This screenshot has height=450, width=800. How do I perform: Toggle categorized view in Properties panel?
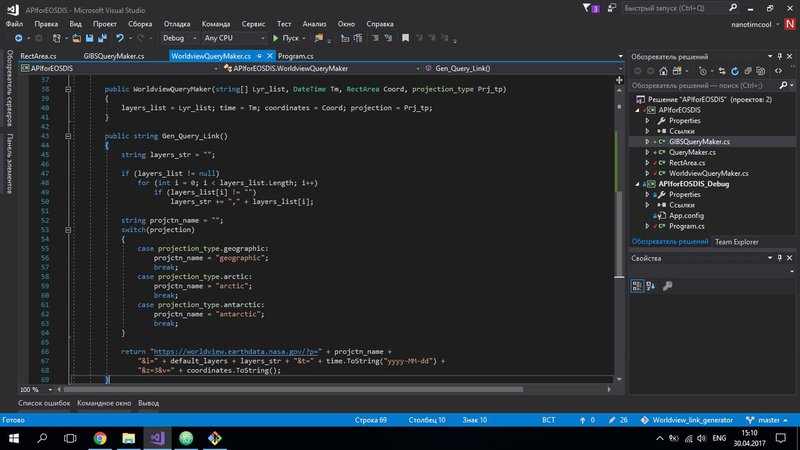pos(637,285)
